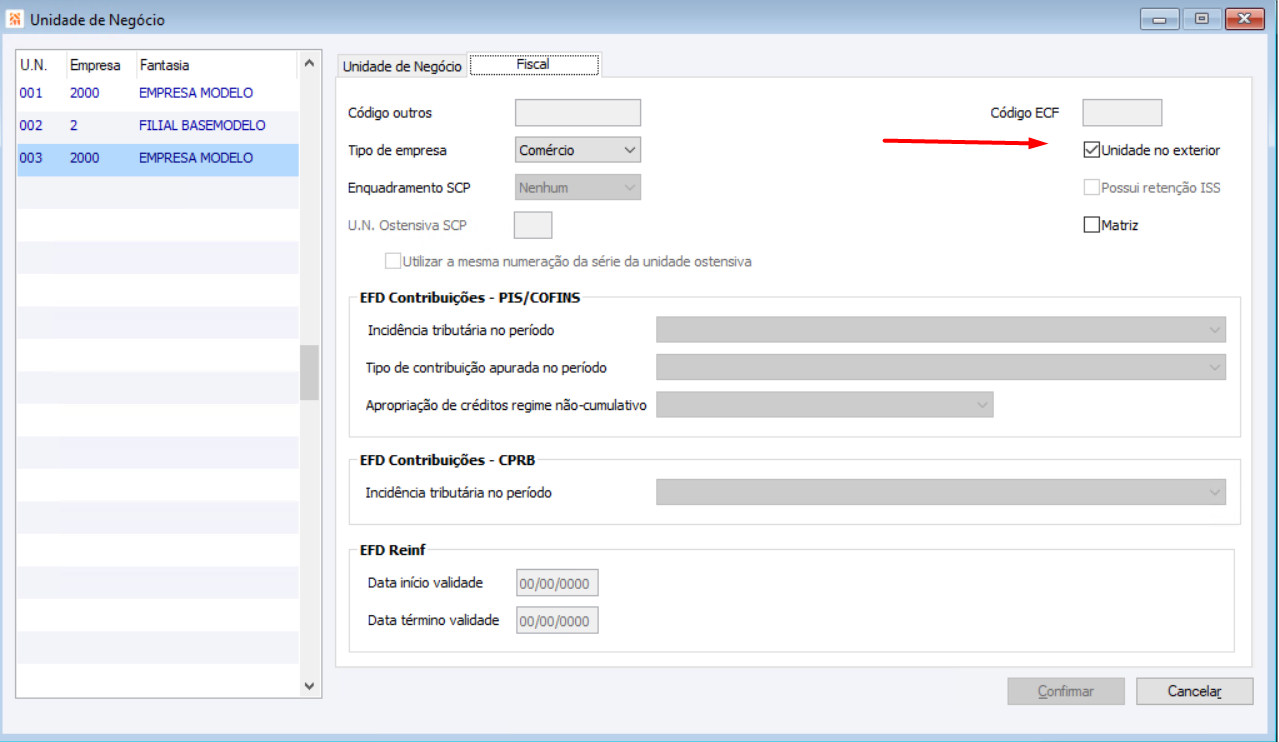
Task: Open the Tipo de empresa dropdown
Action: coord(577,150)
